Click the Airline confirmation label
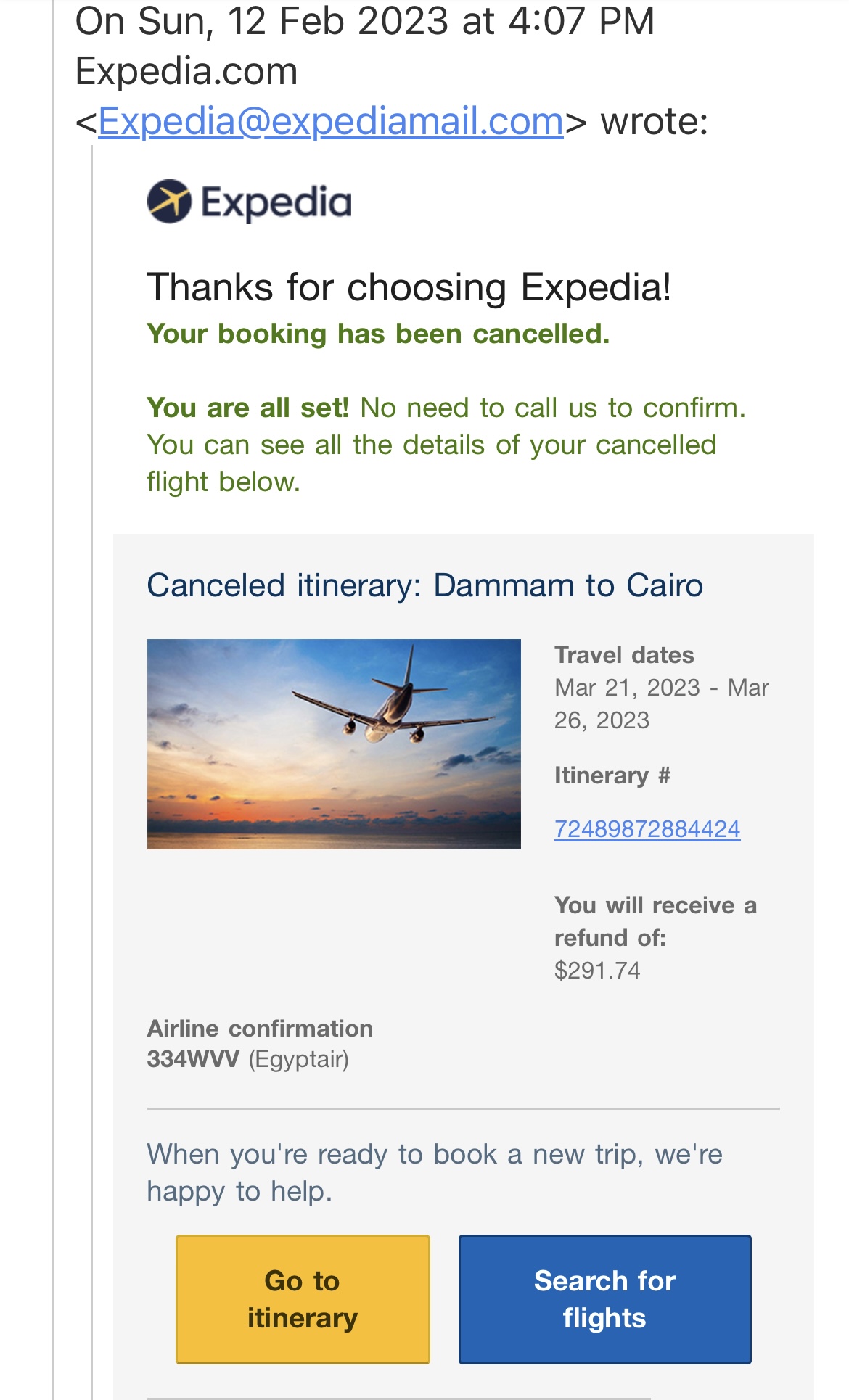This screenshot has width=849, height=1400. coord(260,1029)
